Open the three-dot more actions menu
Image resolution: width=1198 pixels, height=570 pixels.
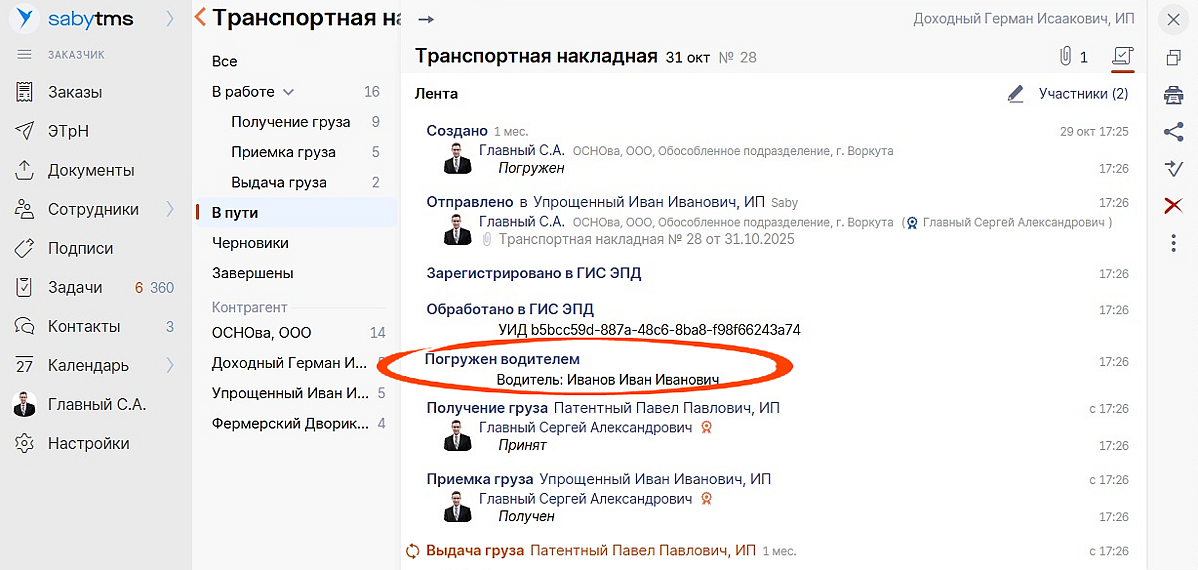tap(1173, 242)
